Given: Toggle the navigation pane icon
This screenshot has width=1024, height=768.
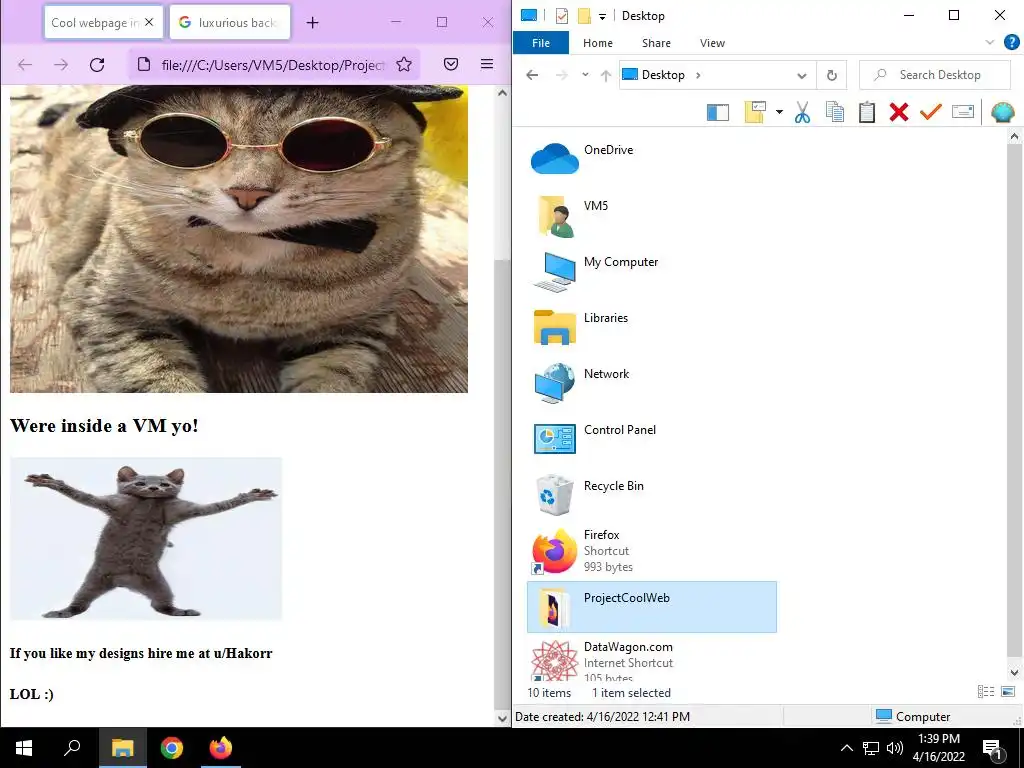Looking at the screenshot, I should [718, 112].
